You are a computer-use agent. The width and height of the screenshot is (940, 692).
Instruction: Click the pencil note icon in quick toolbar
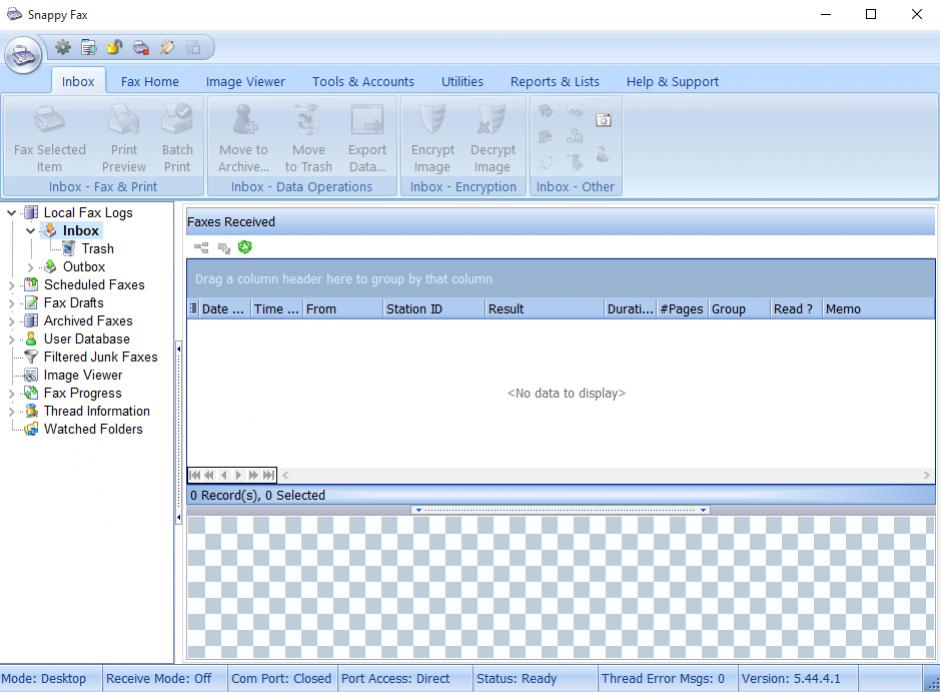[x=167, y=47]
